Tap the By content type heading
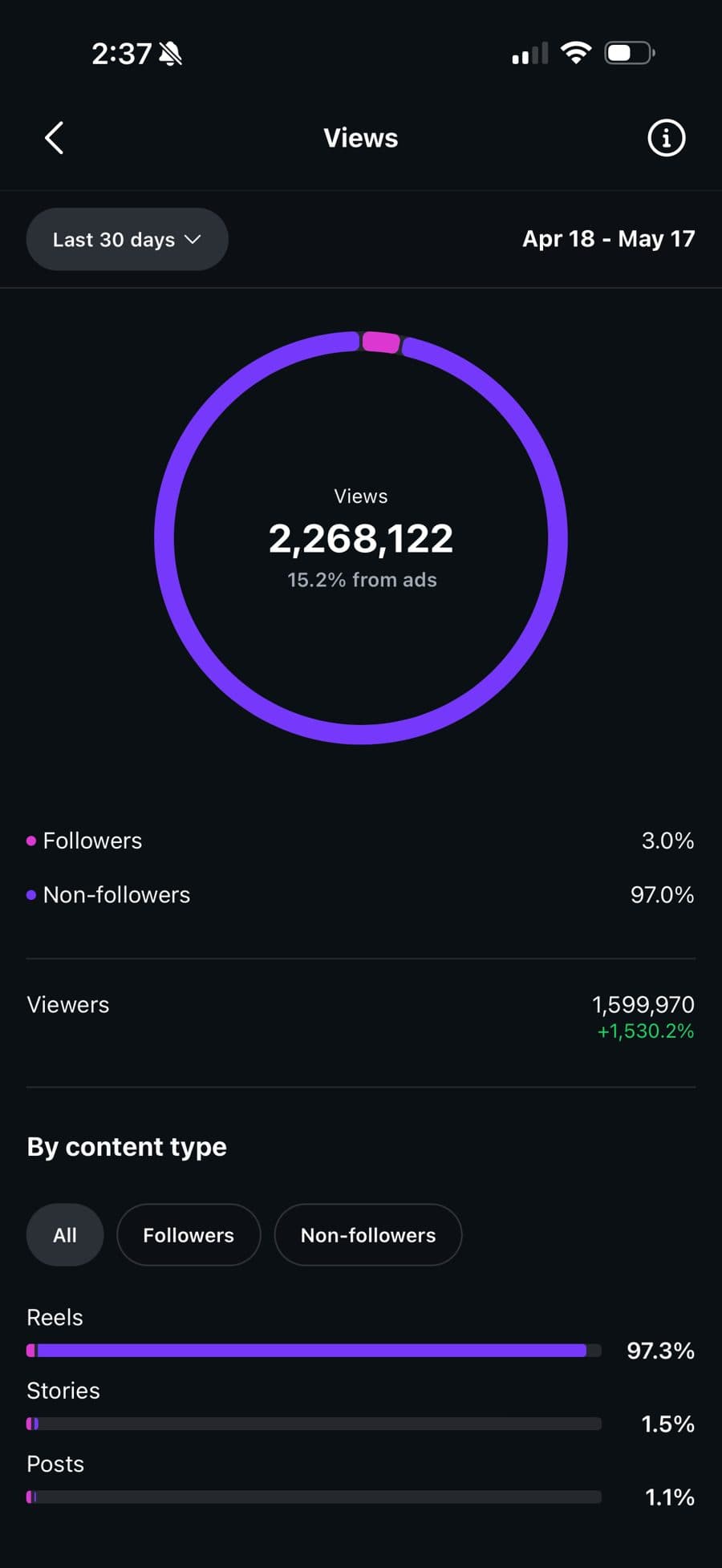Screen dimensions: 722x1568 pos(127,1147)
